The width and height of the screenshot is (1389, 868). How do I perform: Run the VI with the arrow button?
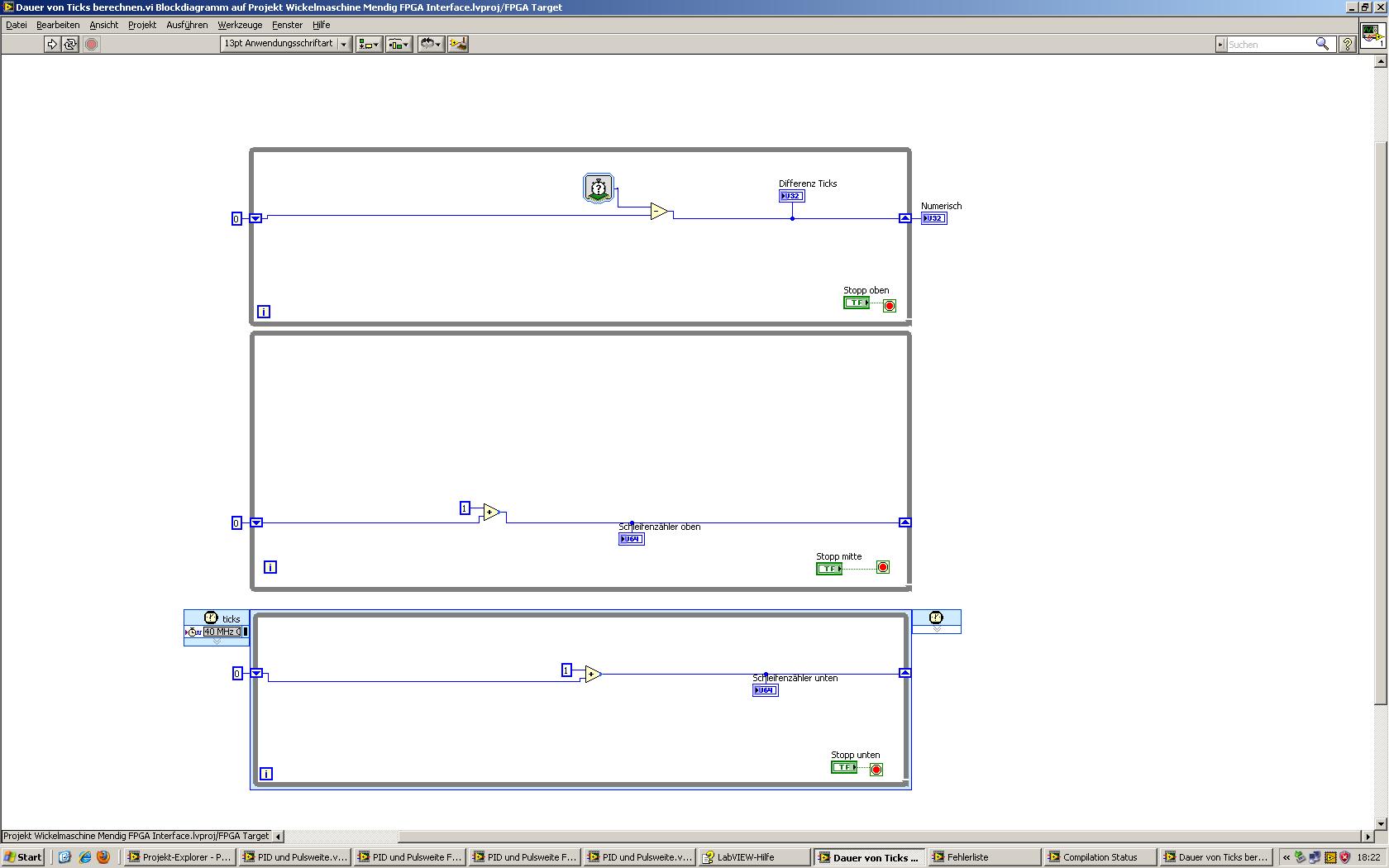52,44
